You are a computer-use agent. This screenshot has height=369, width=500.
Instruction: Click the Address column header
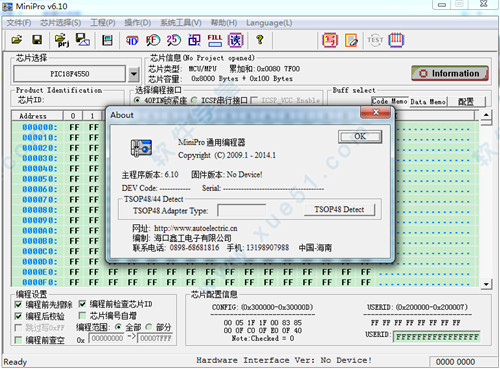(37, 116)
